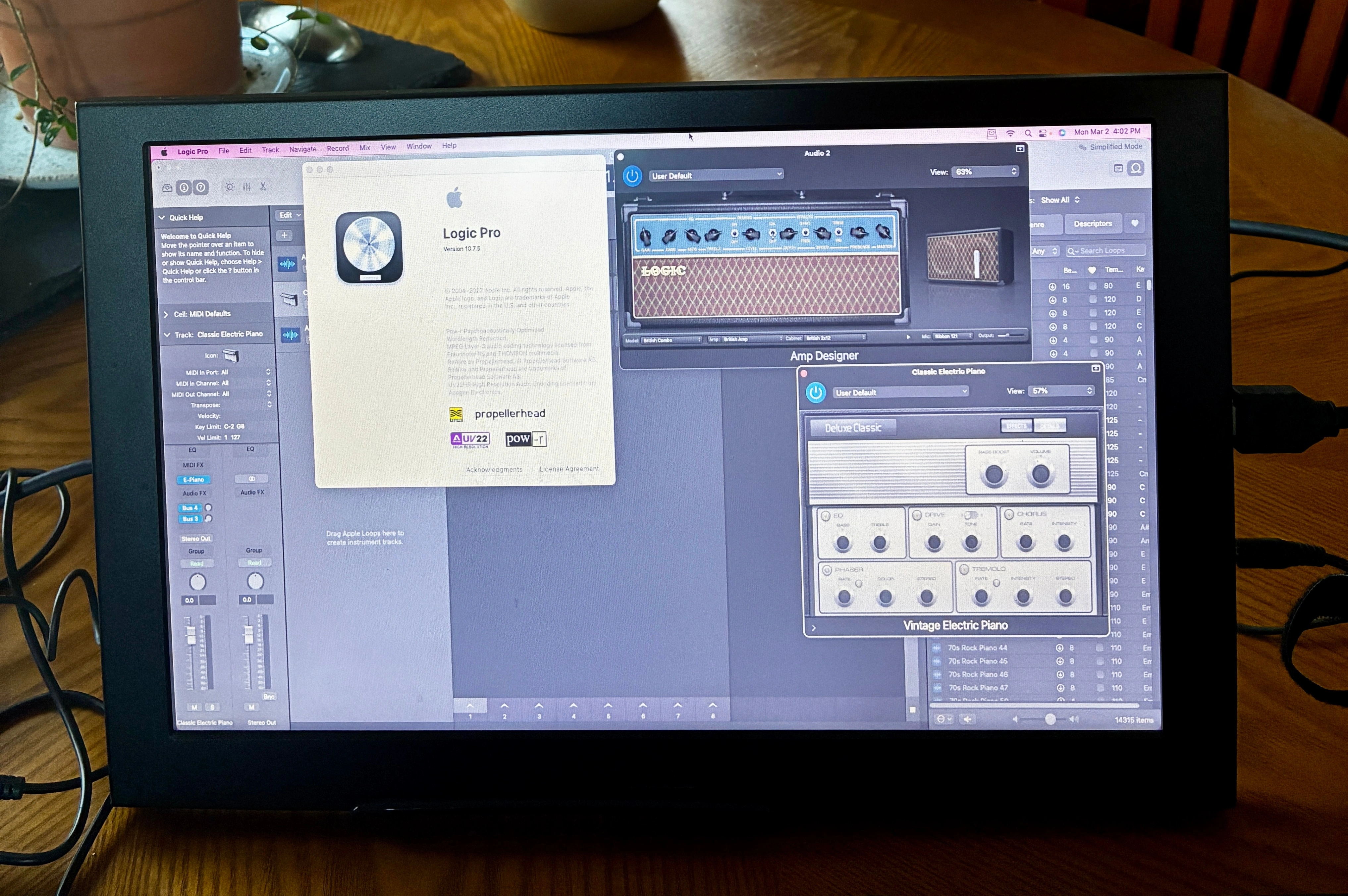Viewport: 1348px width, 896px height.
Task: Click the Quick Help question mark button
Action: click(200, 187)
